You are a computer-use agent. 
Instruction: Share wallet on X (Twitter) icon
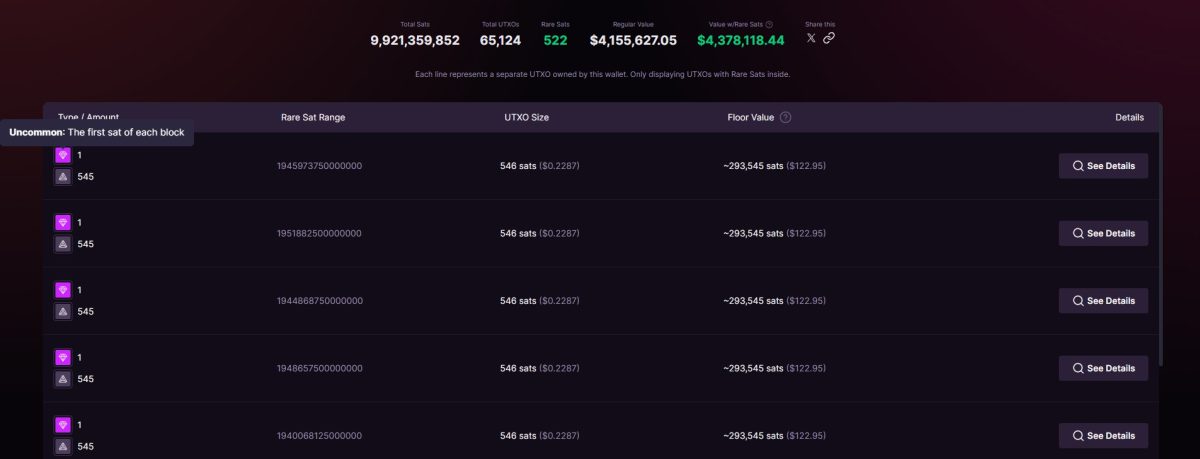pos(811,38)
